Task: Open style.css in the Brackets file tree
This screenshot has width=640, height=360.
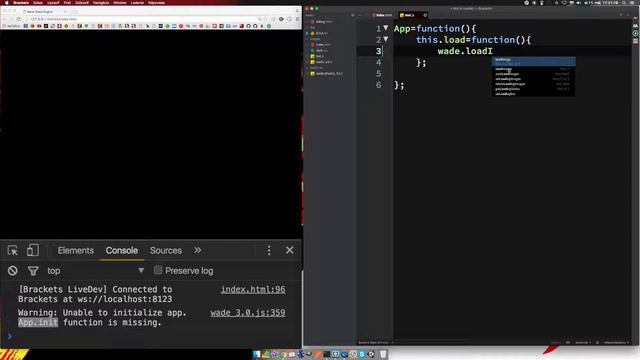Action: click(x=321, y=51)
